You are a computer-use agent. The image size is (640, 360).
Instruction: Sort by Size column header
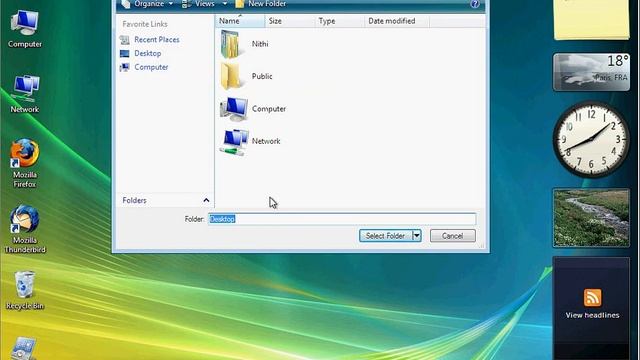coord(289,21)
